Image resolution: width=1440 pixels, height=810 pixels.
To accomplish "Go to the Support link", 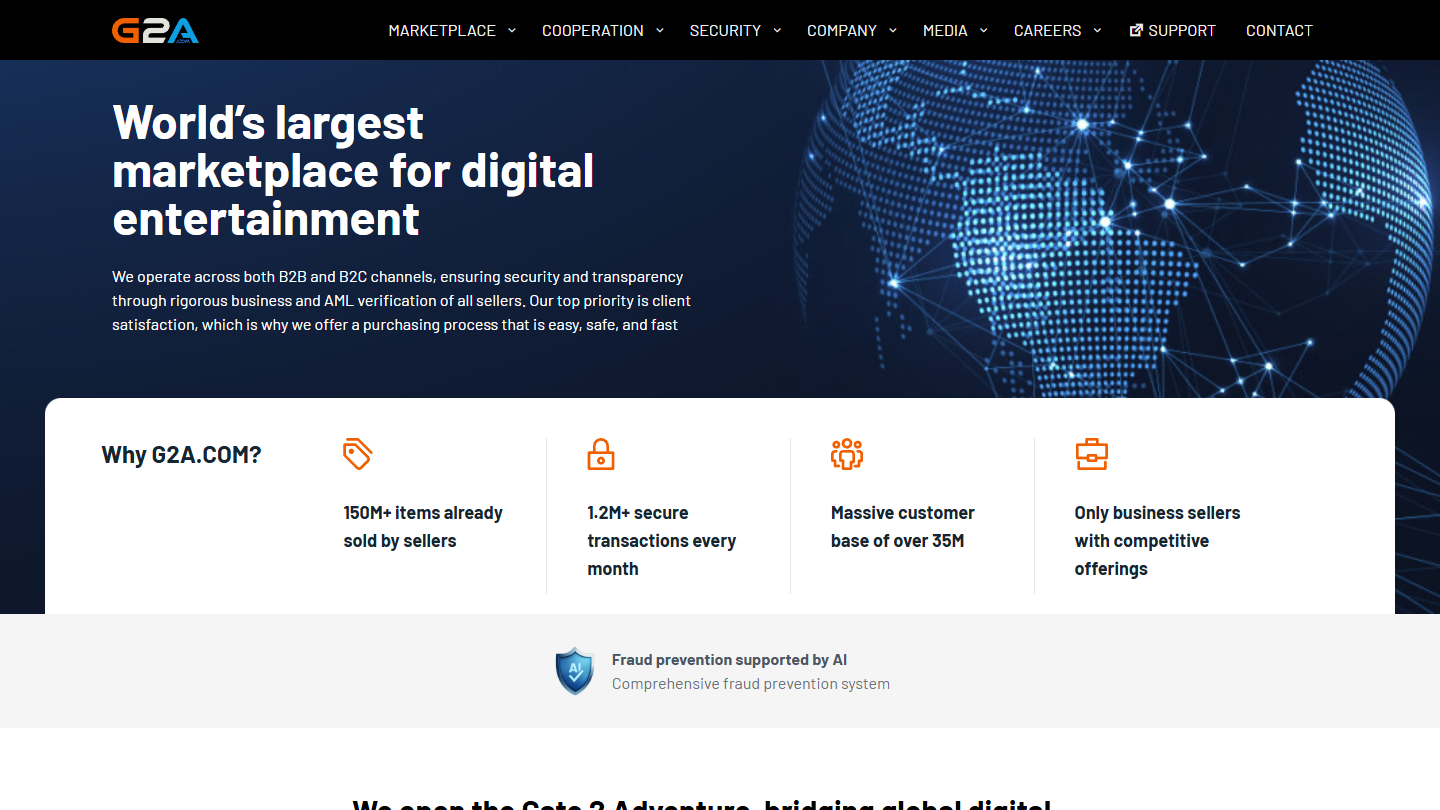I will click(x=1182, y=30).
